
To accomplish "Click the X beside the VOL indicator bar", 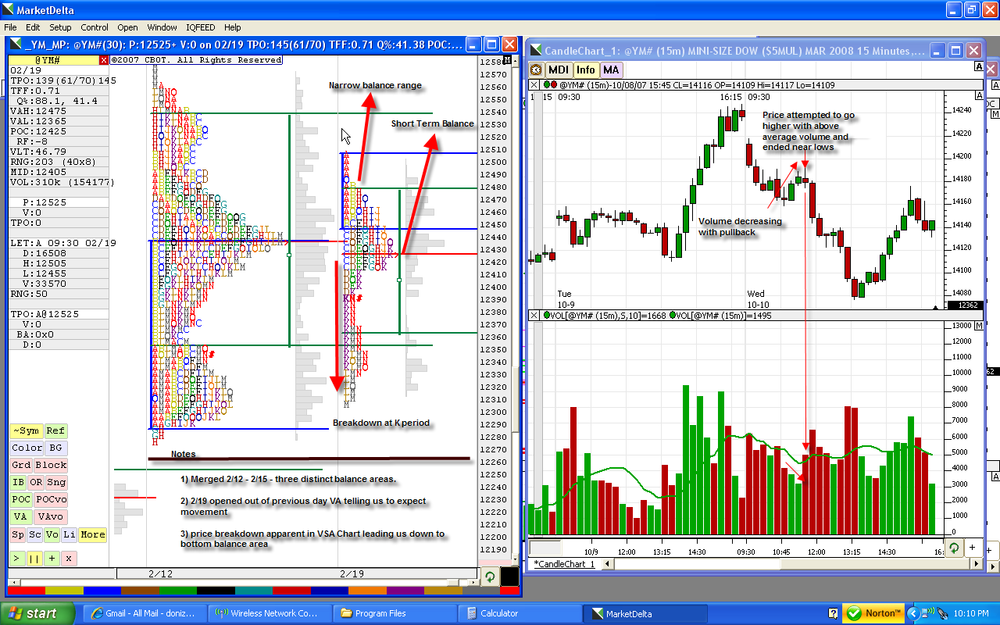I will [x=534, y=316].
